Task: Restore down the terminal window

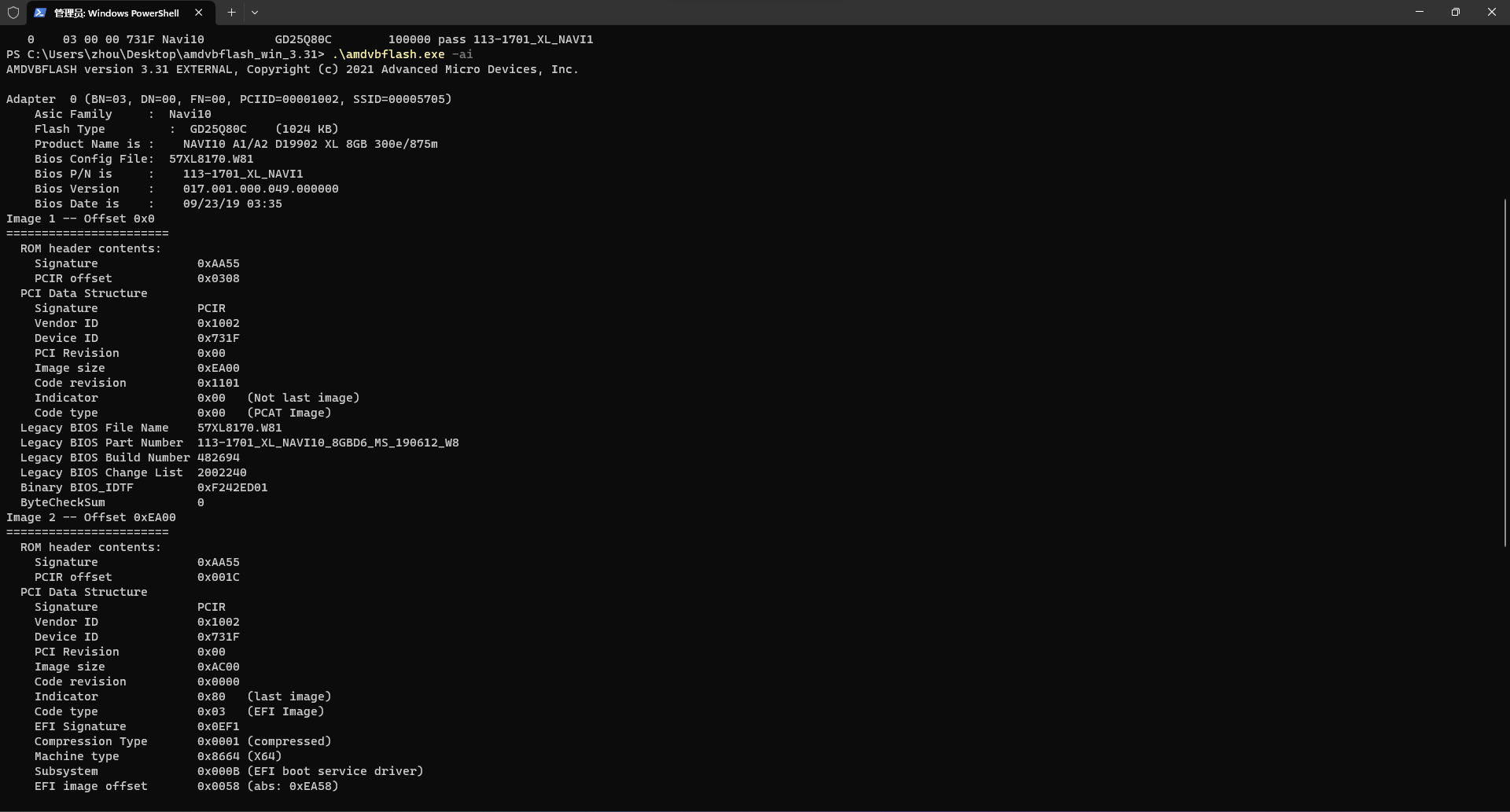Action: 1456,13
